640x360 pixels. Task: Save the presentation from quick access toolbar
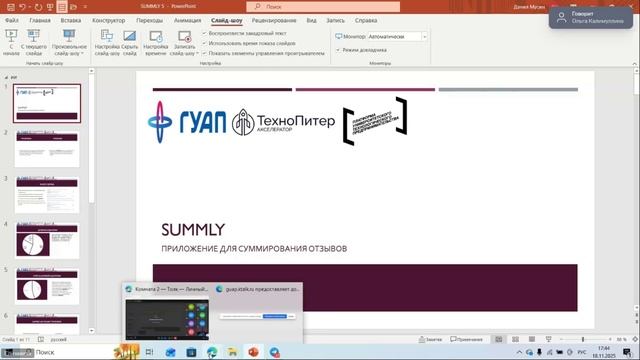tap(11, 7)
